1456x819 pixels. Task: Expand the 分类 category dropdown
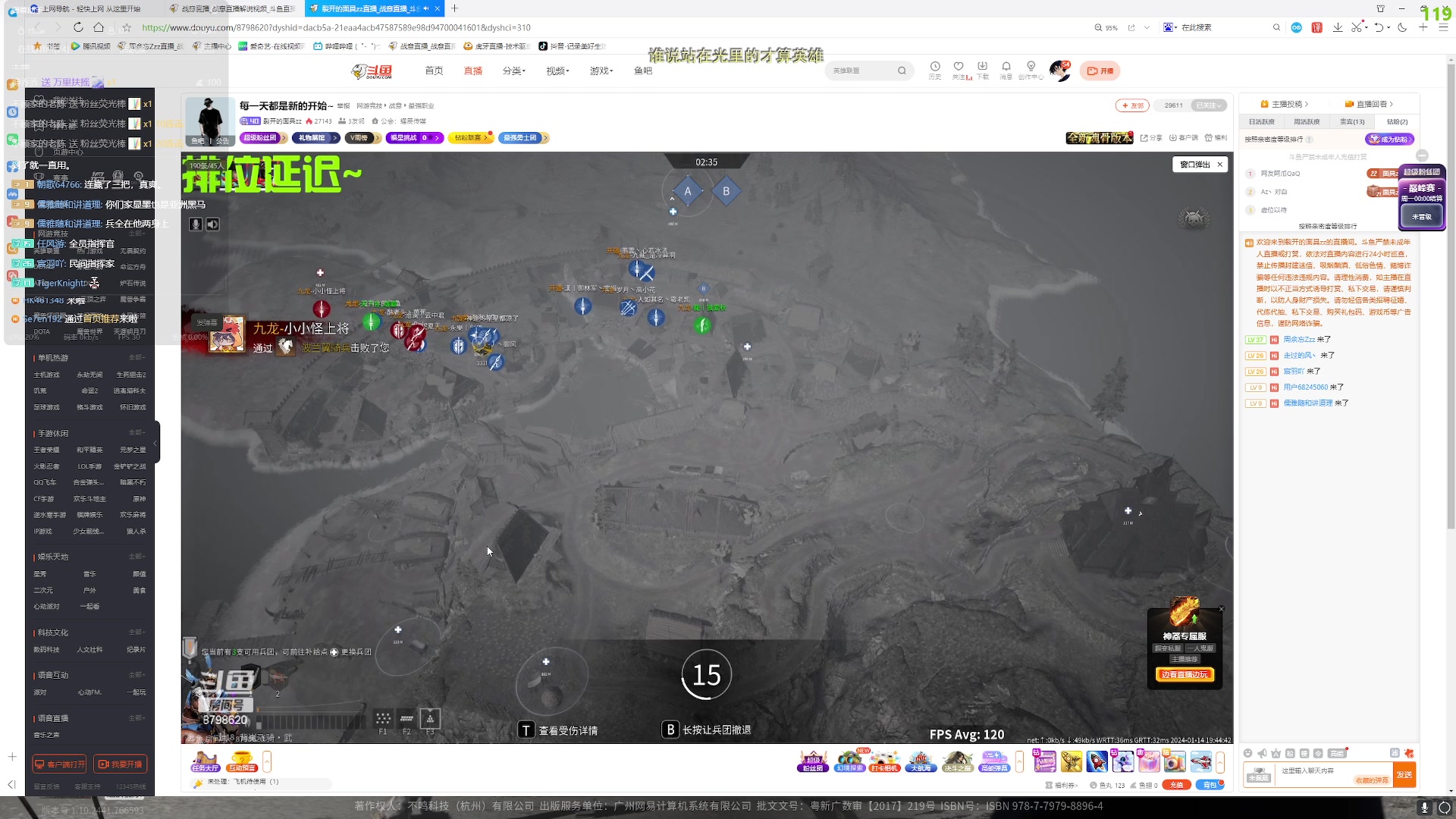(513, 71)
